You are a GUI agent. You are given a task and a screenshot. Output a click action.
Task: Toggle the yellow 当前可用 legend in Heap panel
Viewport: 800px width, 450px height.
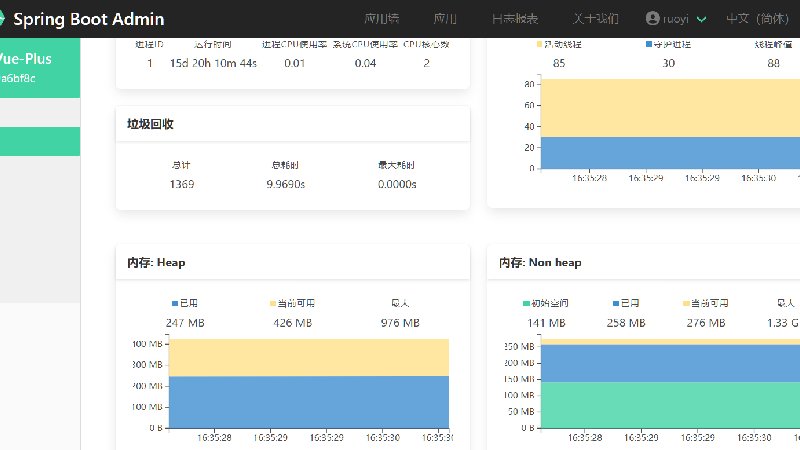272,303
